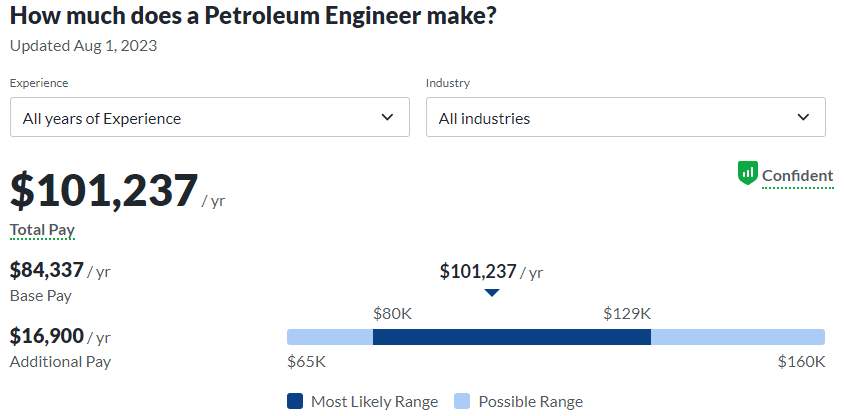This screenshot has width=844, height=416.
Task: Click the Confident underlined link
Action: (797, 176)
